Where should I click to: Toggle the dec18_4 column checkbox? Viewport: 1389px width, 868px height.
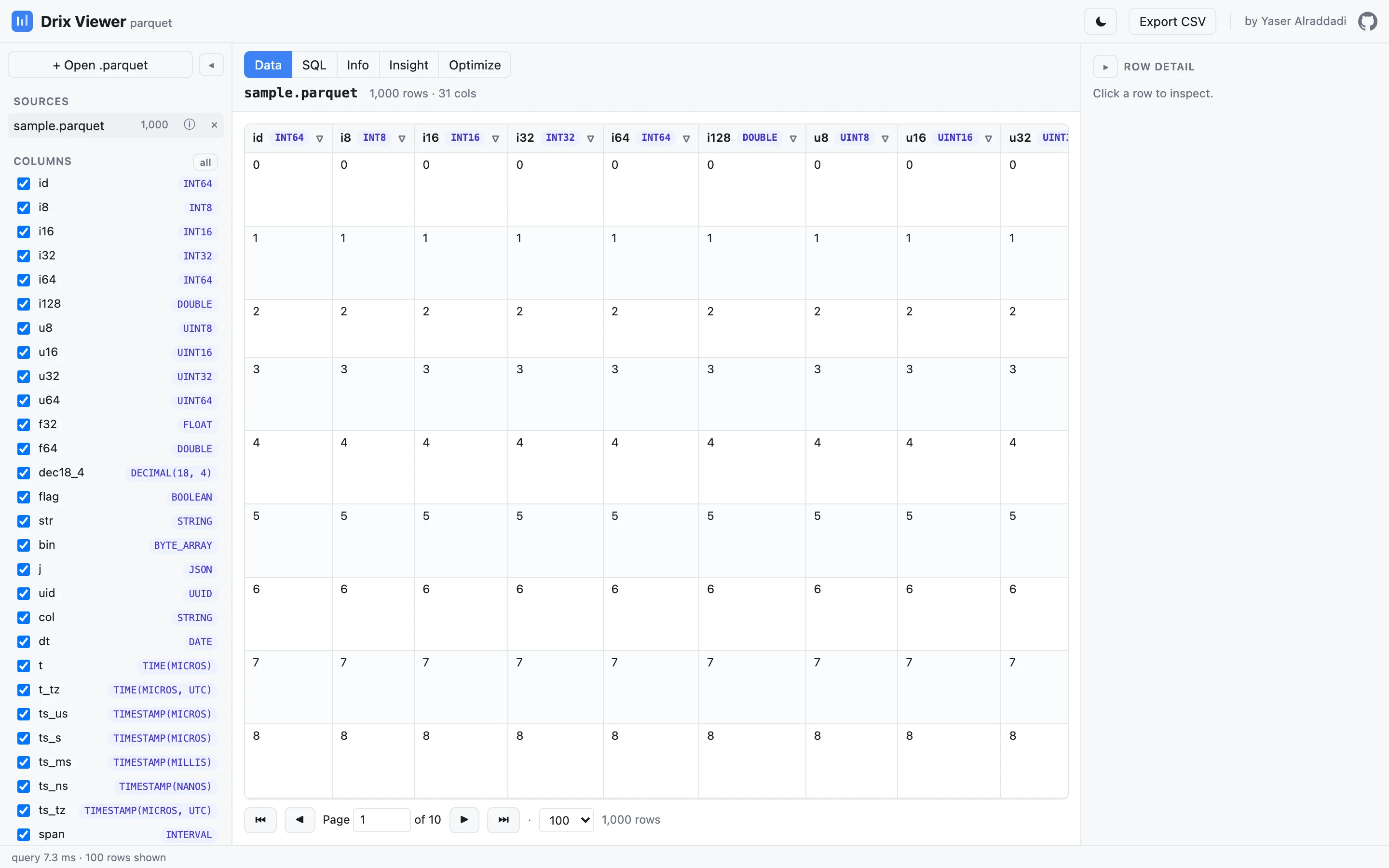tap(24, 473)
